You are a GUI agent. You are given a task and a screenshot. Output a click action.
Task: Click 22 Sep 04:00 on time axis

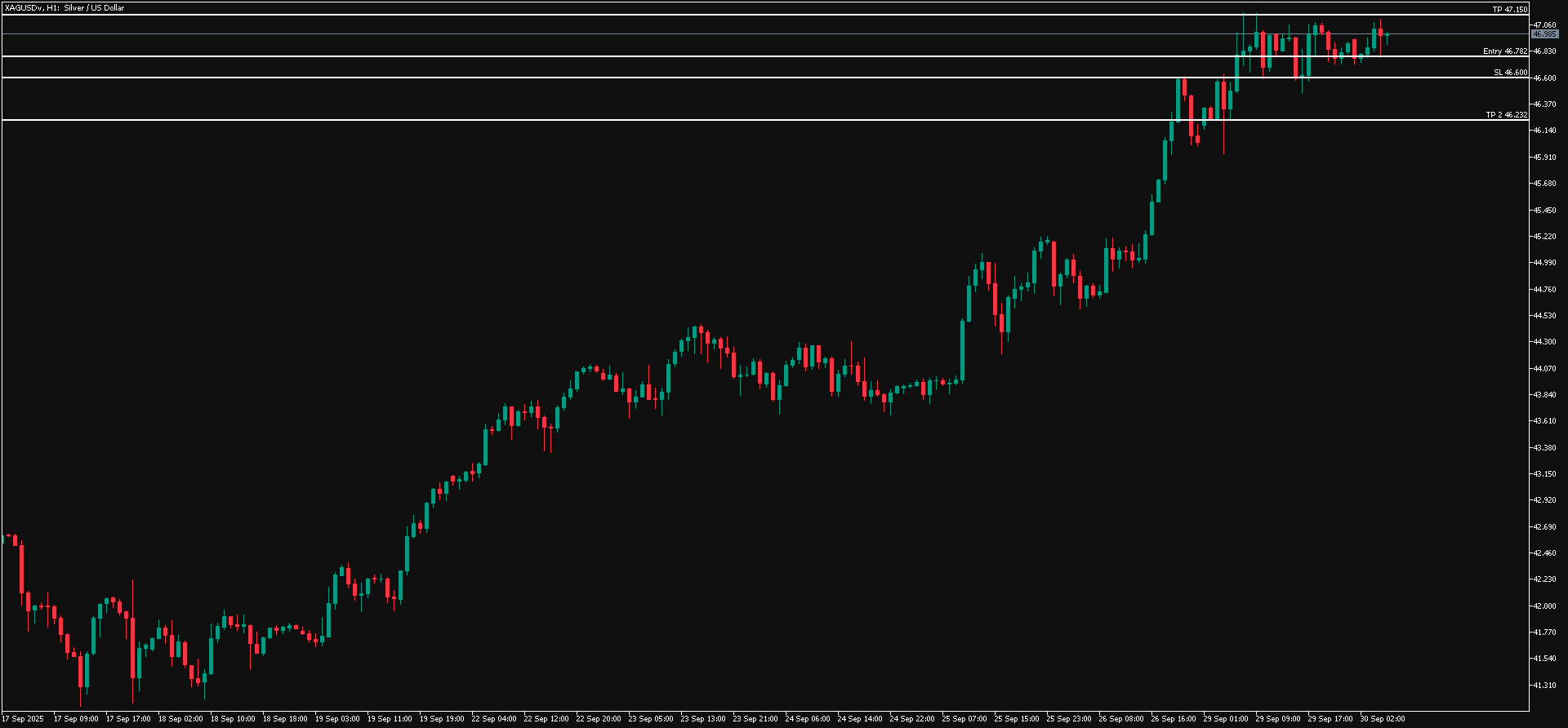point(494,719)
